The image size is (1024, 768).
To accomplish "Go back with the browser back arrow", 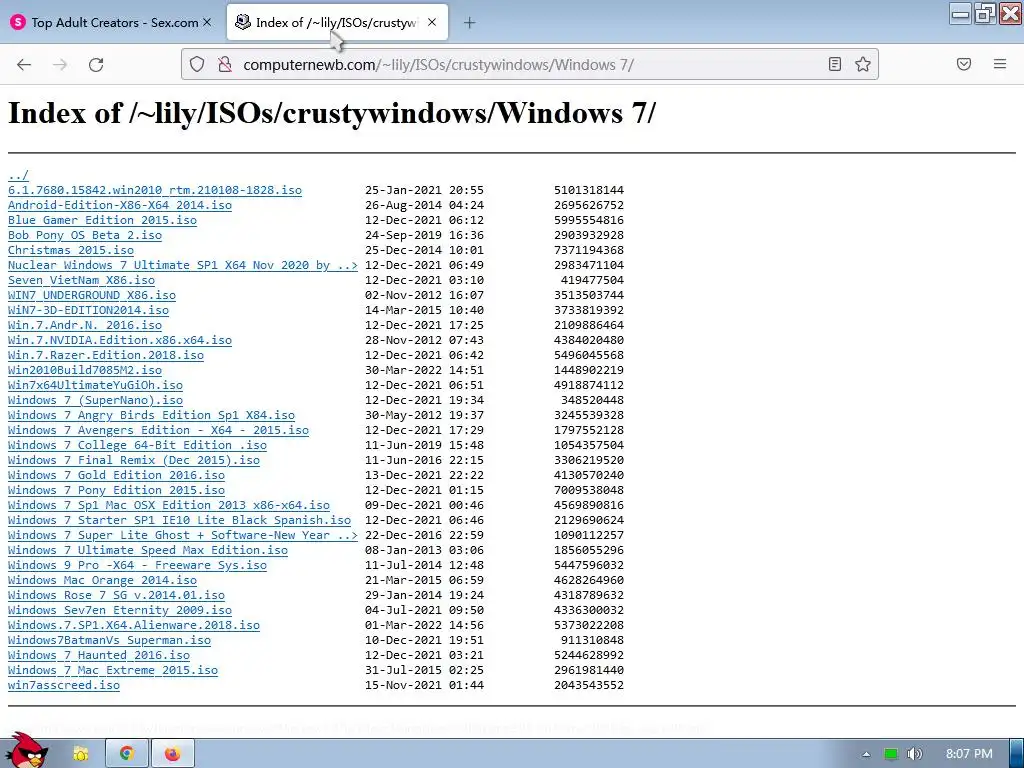I will coord(24,64).
